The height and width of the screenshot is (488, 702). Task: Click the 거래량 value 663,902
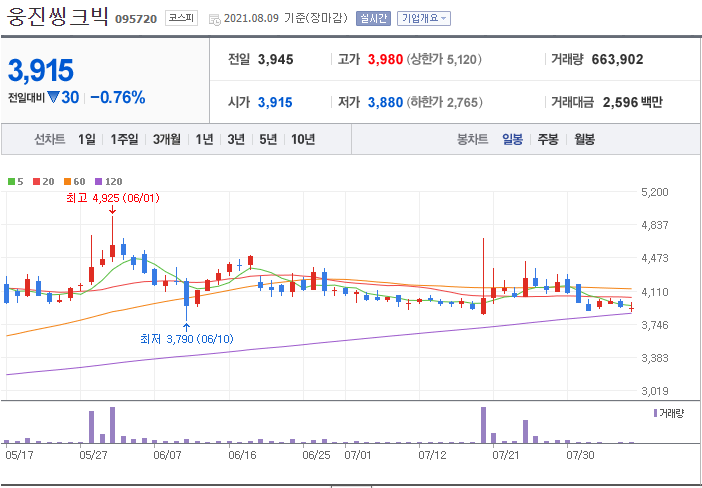(617, 59)
